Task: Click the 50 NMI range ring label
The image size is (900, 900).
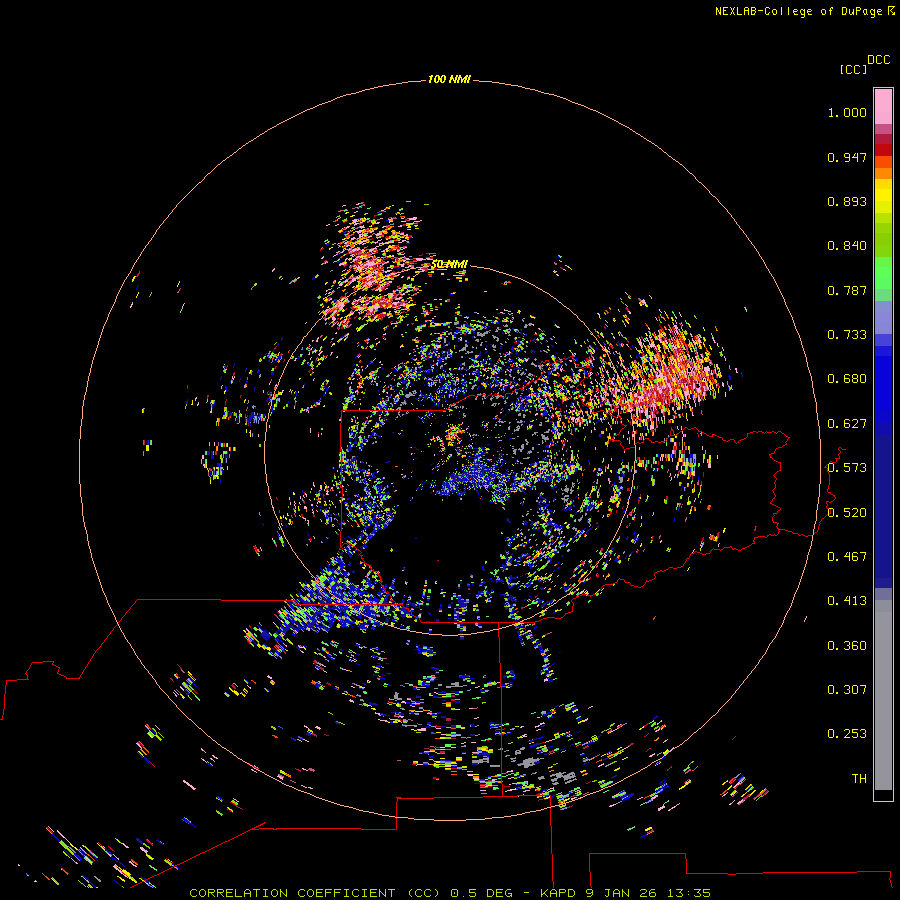Action: (x=449, y=264)
